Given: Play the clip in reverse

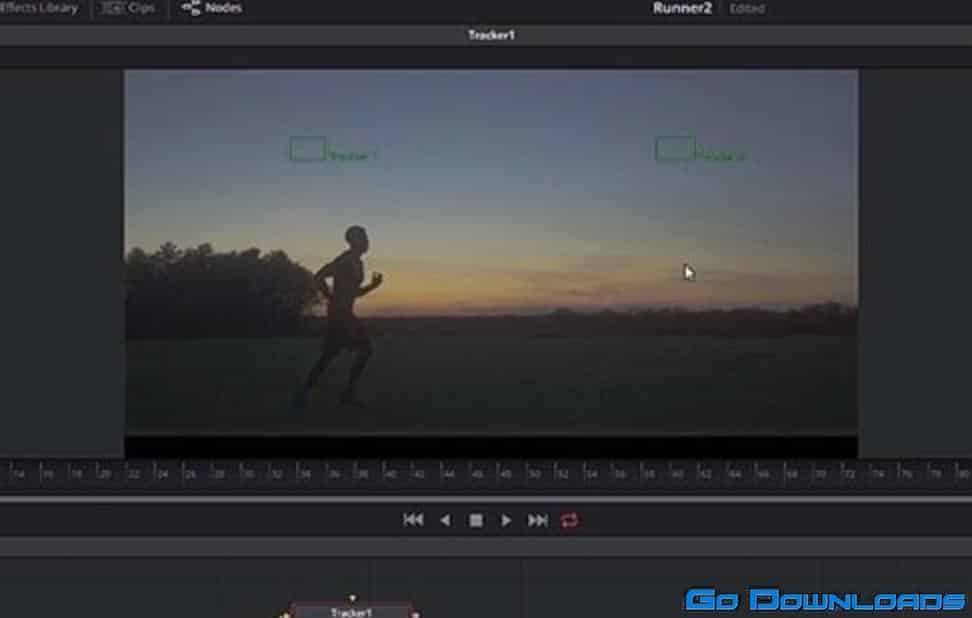Looking at the screenshot, I should [x=445, y=520].
